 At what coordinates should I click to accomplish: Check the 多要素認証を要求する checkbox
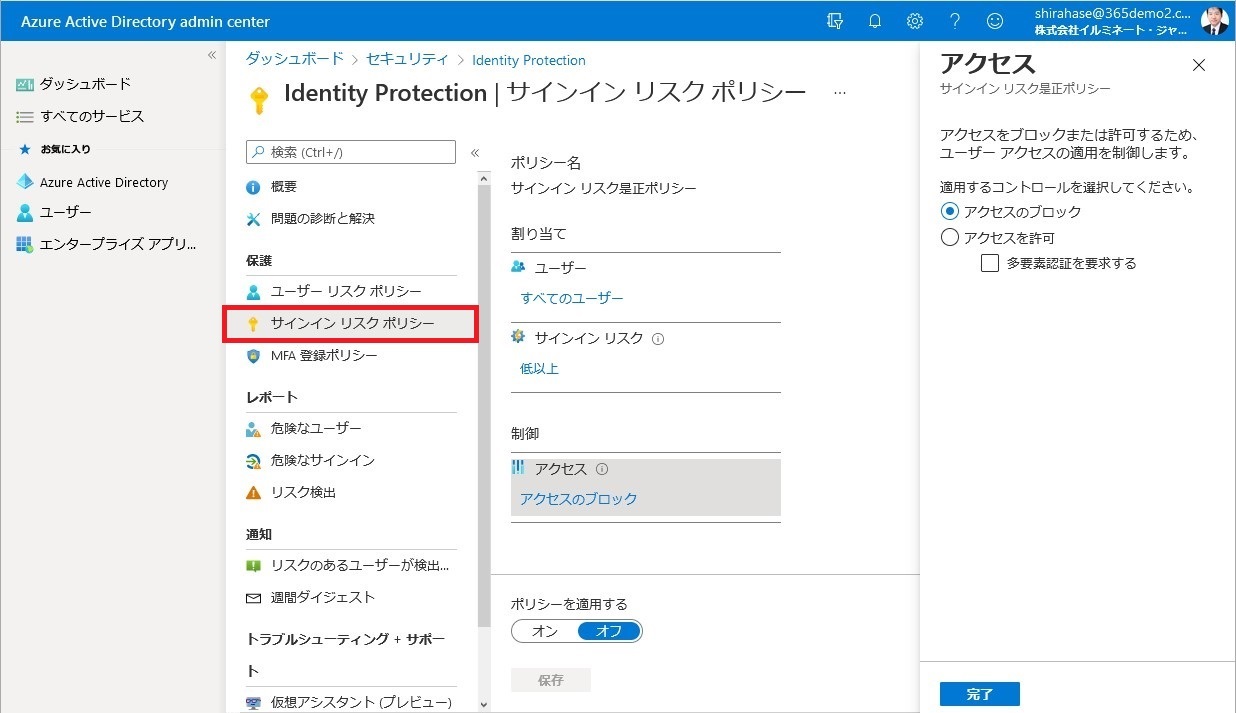coord(990,264)
